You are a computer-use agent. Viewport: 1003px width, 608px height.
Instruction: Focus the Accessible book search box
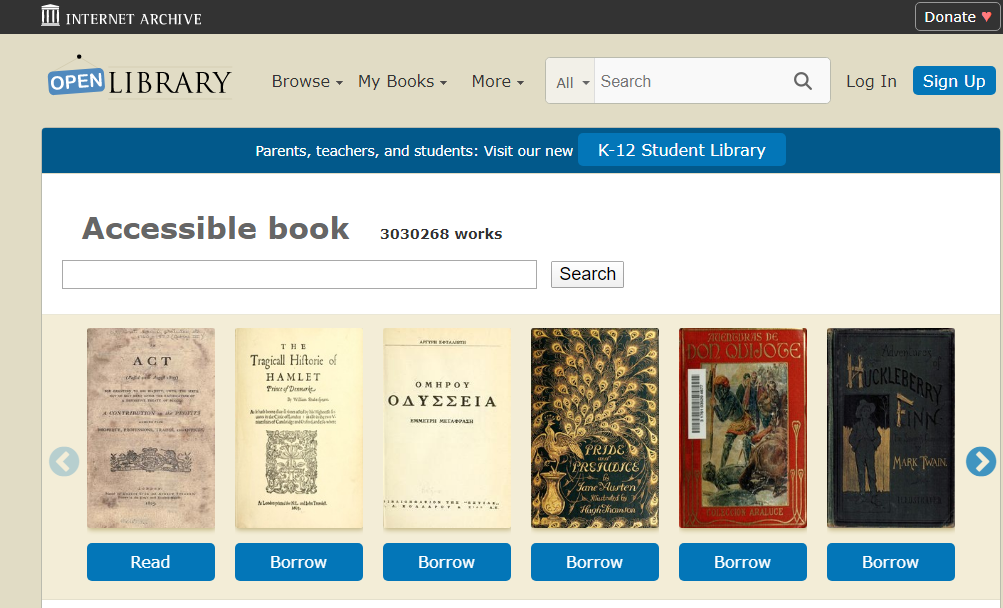pos(299,274)
